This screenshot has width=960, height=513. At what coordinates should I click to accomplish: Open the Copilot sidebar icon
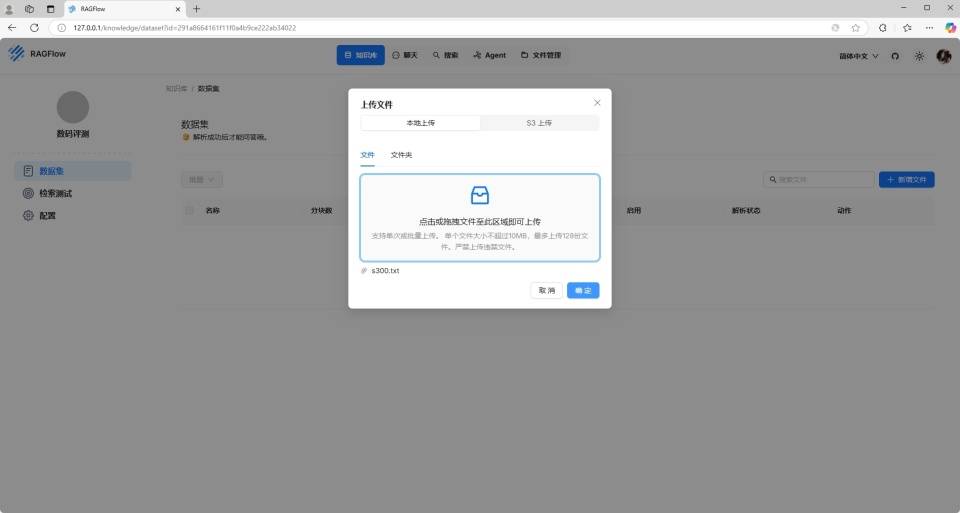950,28
